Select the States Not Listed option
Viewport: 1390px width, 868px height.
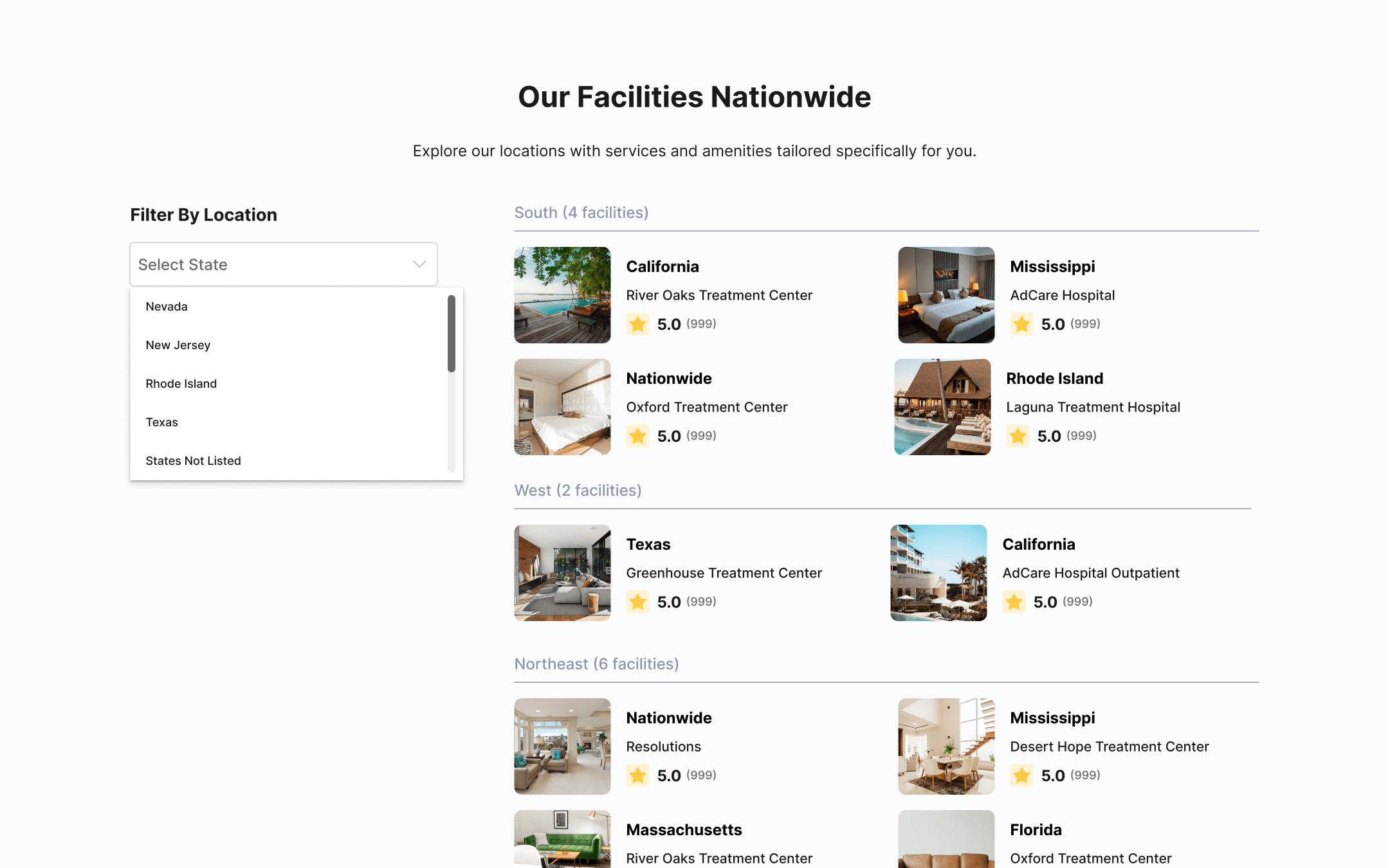tap(193, 460)
